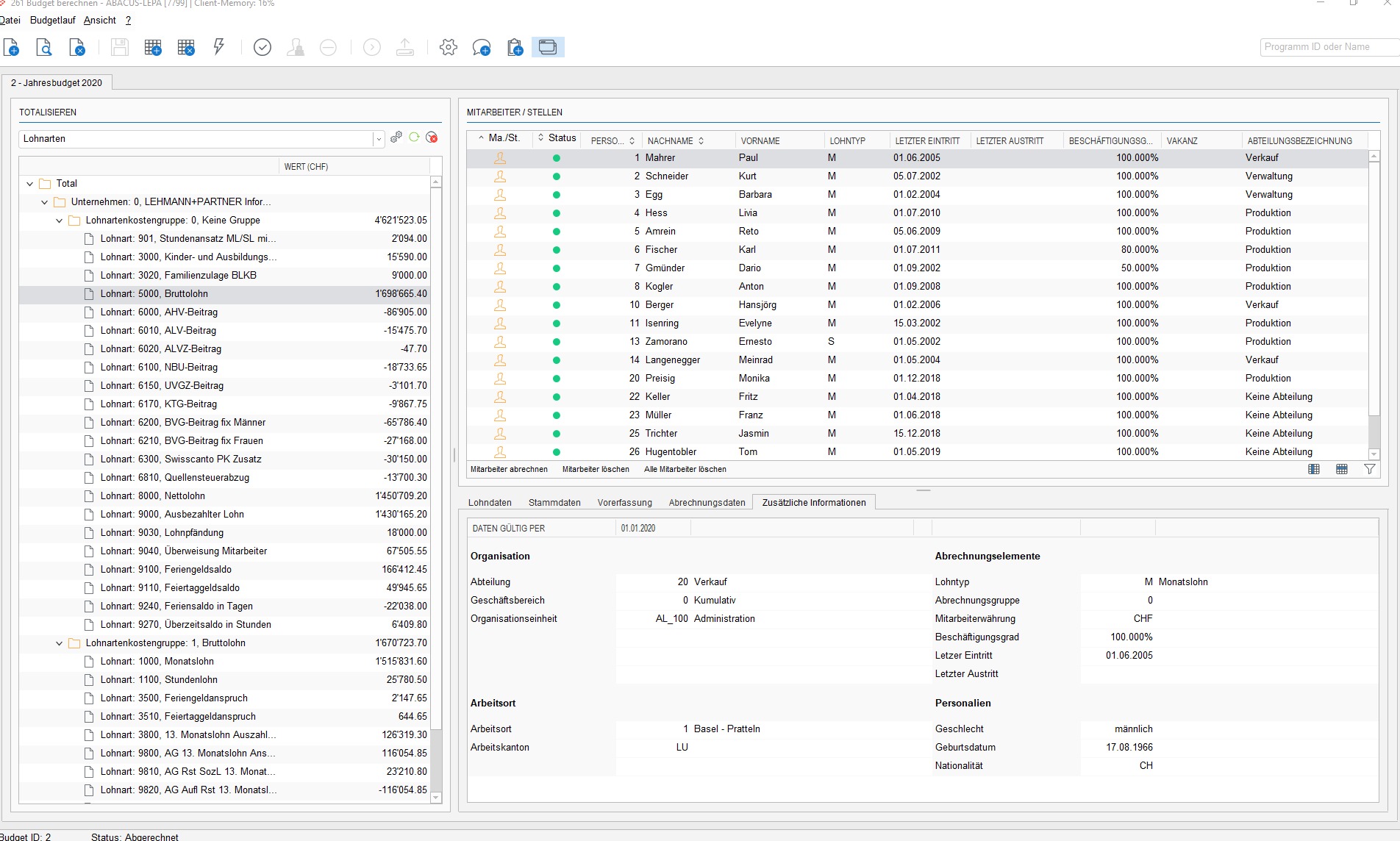Open the Datei menu
Viewport: 1400px width, 841px height.
(x=10, y=21)
